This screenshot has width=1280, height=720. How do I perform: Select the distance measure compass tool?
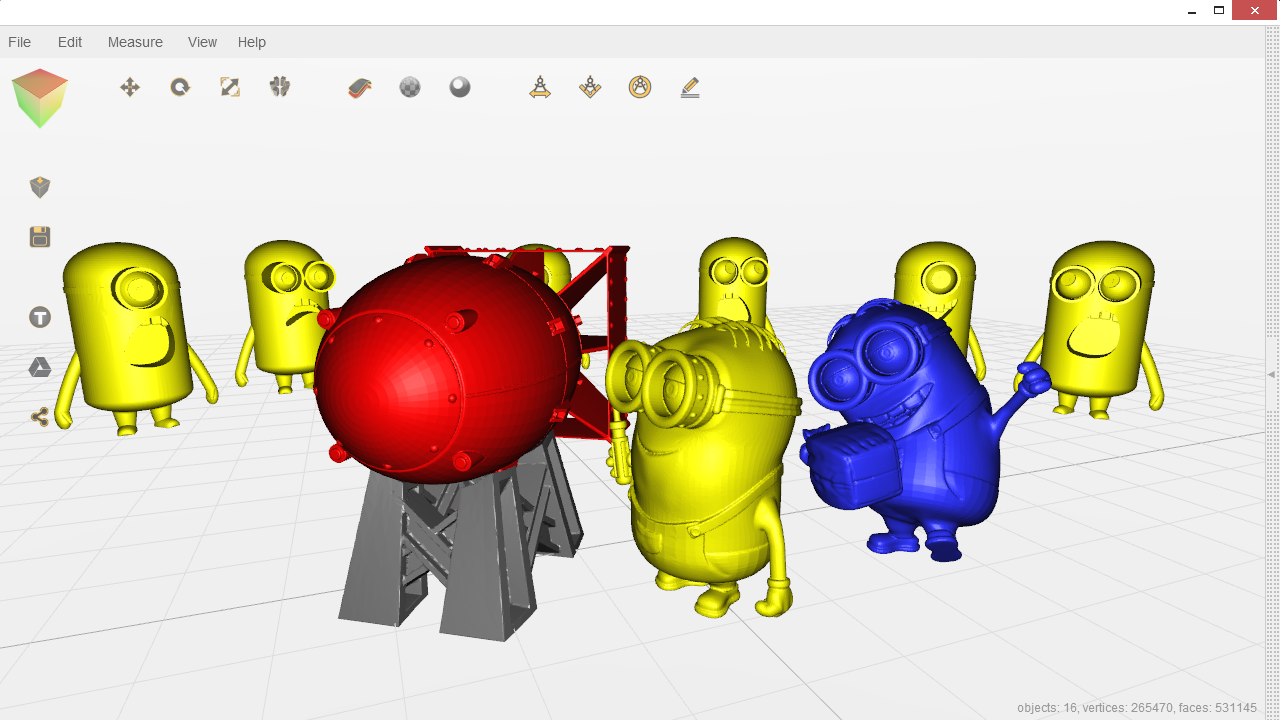click(540, 88)
